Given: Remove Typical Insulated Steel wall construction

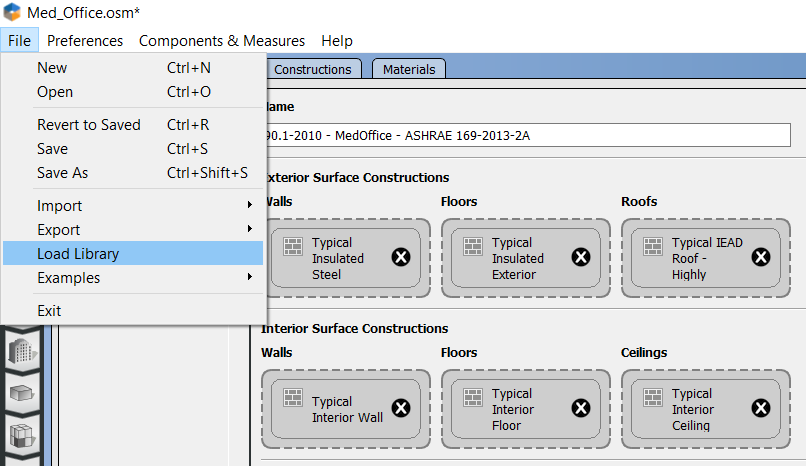Looking at the screenshot, I should [x=401, y=257].
